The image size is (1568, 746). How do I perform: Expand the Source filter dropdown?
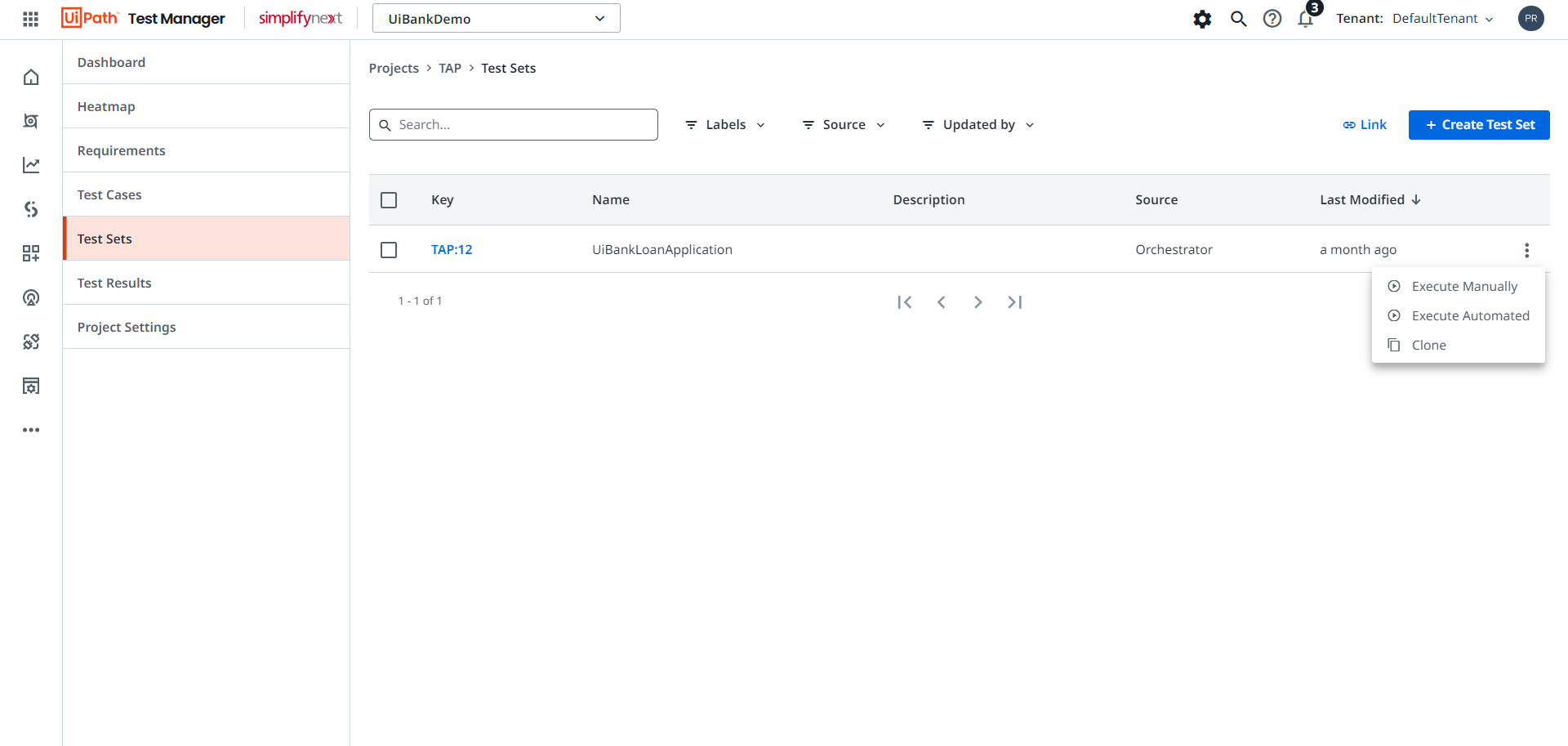click(x=844, y=125)
